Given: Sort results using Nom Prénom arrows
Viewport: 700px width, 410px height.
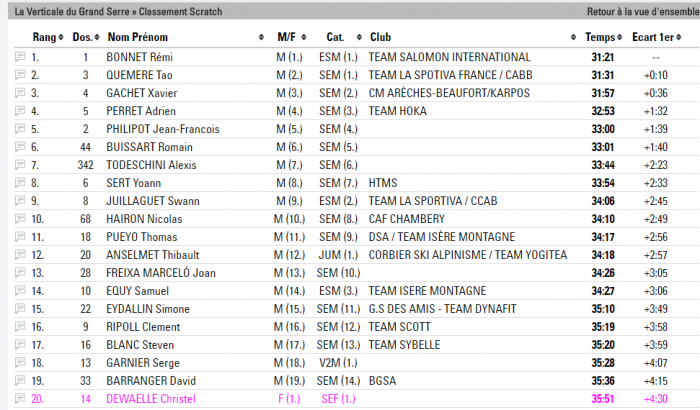Looking at the screenshot, I should (x=261, y=37).
